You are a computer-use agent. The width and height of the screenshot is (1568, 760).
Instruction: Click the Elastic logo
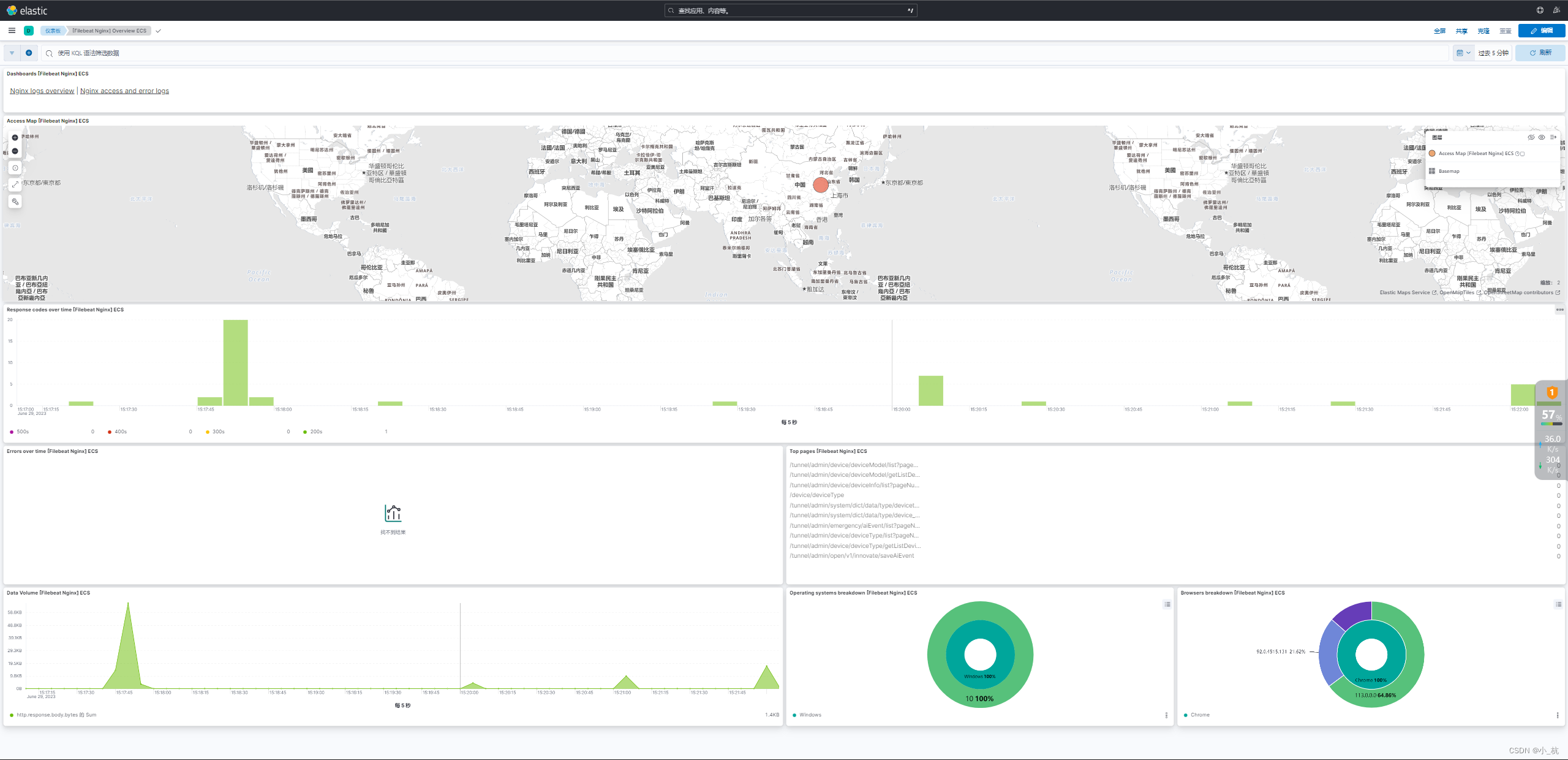click(26, 10)
